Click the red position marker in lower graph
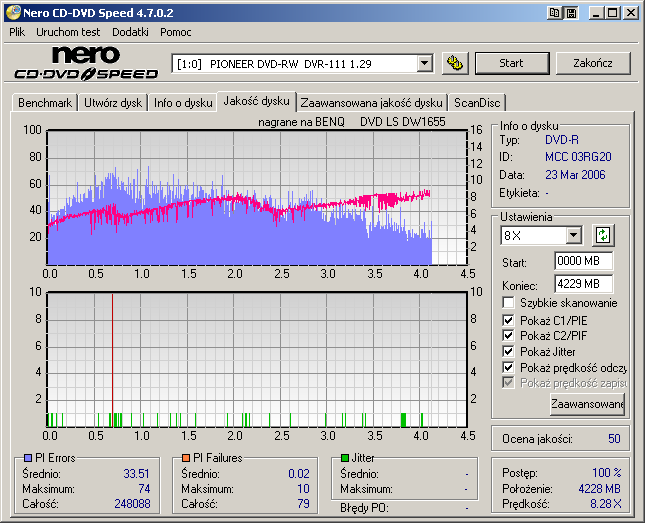Image resolution: width=645 pixels, height=523 pixels. pyautogui.click(x=112, y=360)
